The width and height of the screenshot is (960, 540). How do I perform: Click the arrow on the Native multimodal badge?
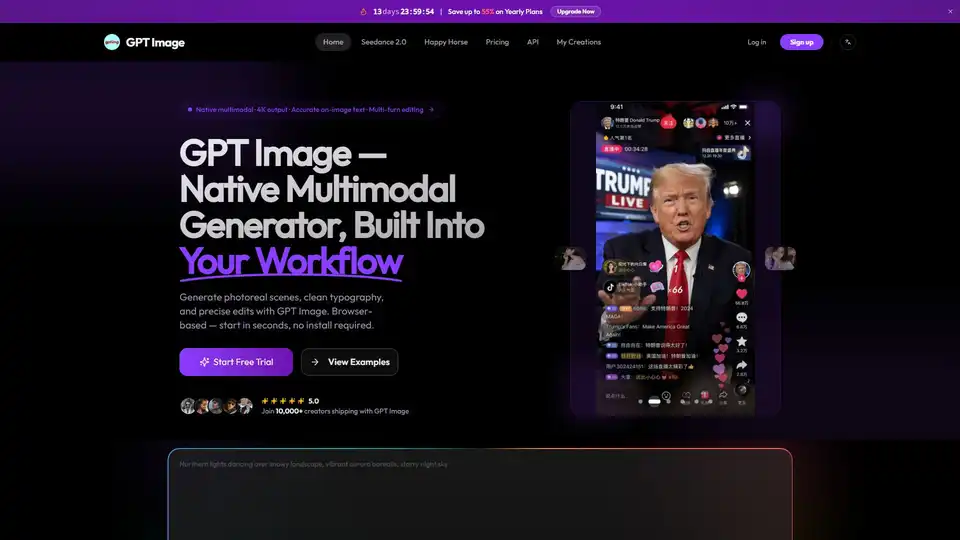point(431,110)
